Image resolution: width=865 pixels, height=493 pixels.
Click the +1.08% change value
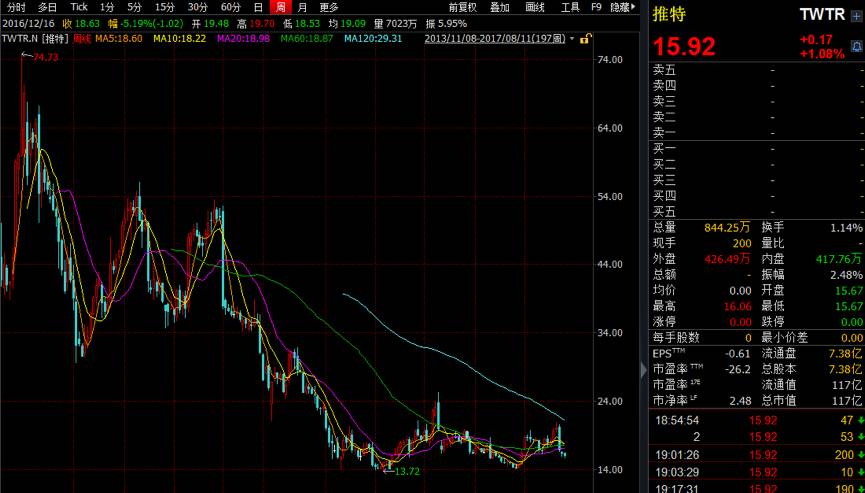[822, 53]
